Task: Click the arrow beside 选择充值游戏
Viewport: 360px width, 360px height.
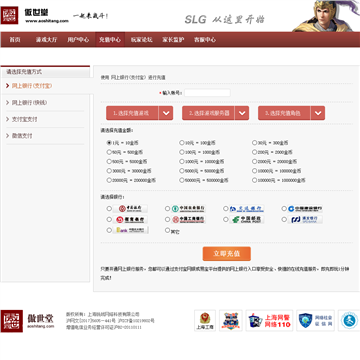Action: (166, 113)
